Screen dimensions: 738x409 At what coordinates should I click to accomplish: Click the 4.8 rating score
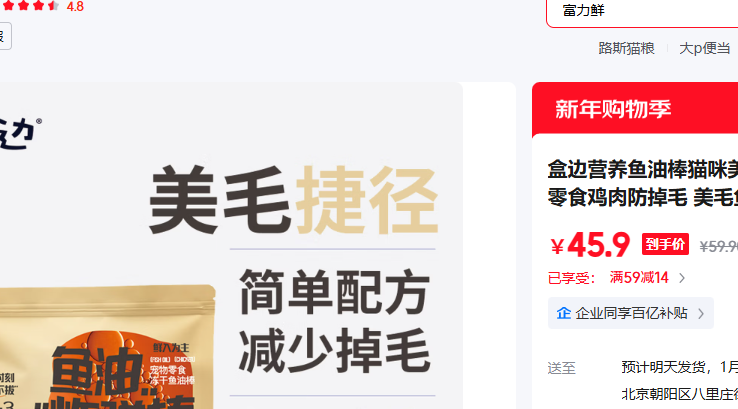tap(75, 7)
